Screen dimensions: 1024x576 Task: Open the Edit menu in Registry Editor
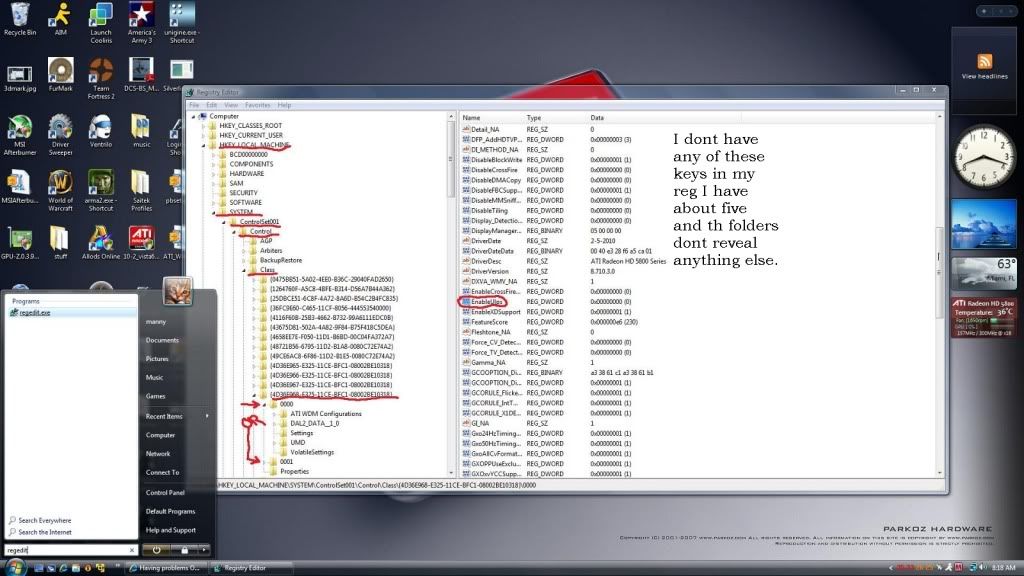tap(212, 105)
